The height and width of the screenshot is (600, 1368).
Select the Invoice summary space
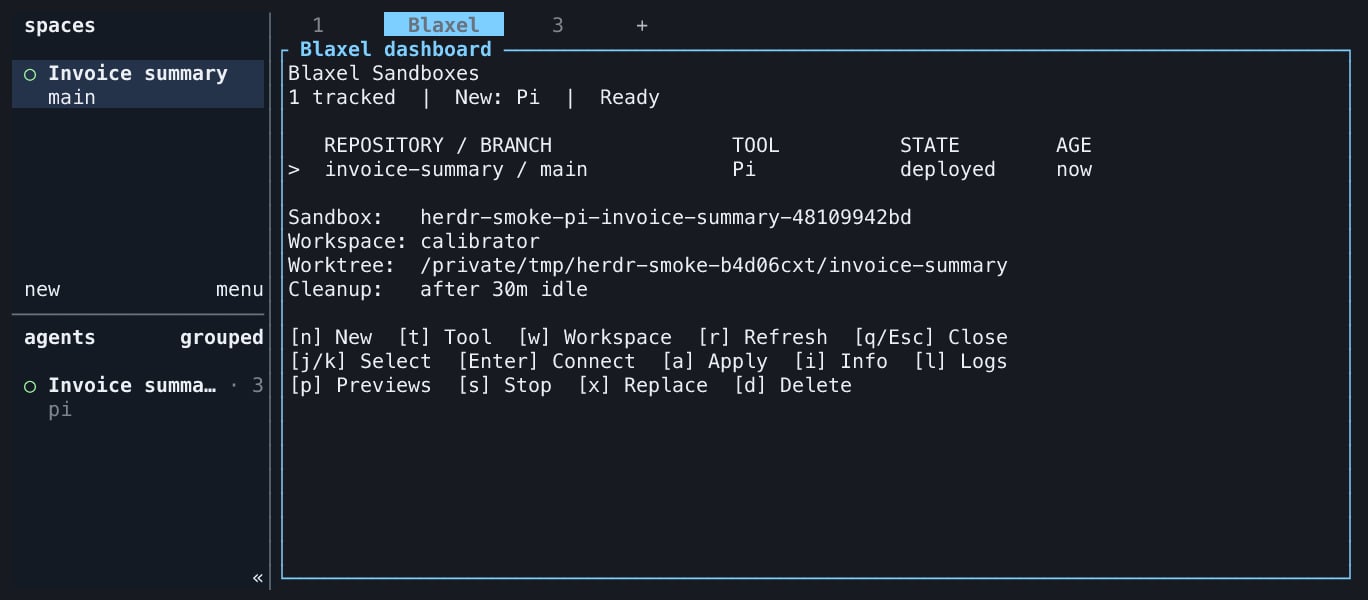pyautogui.click(x=138, y=85)
